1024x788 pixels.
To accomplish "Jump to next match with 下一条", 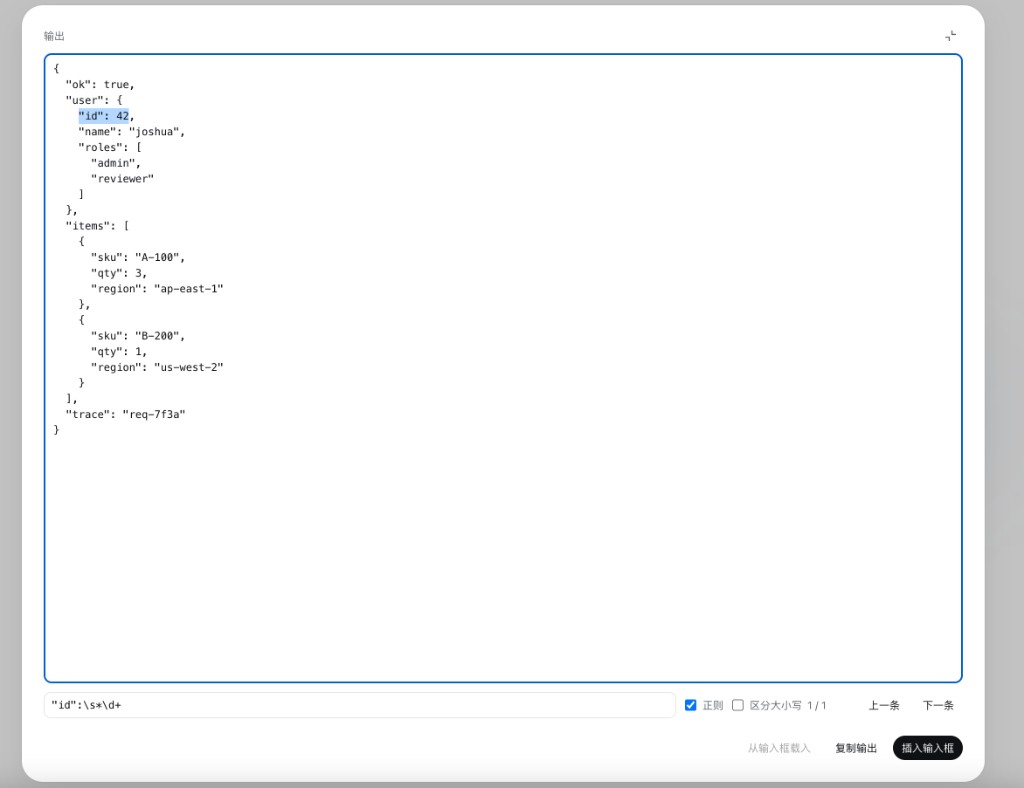I will coord(938,705).
